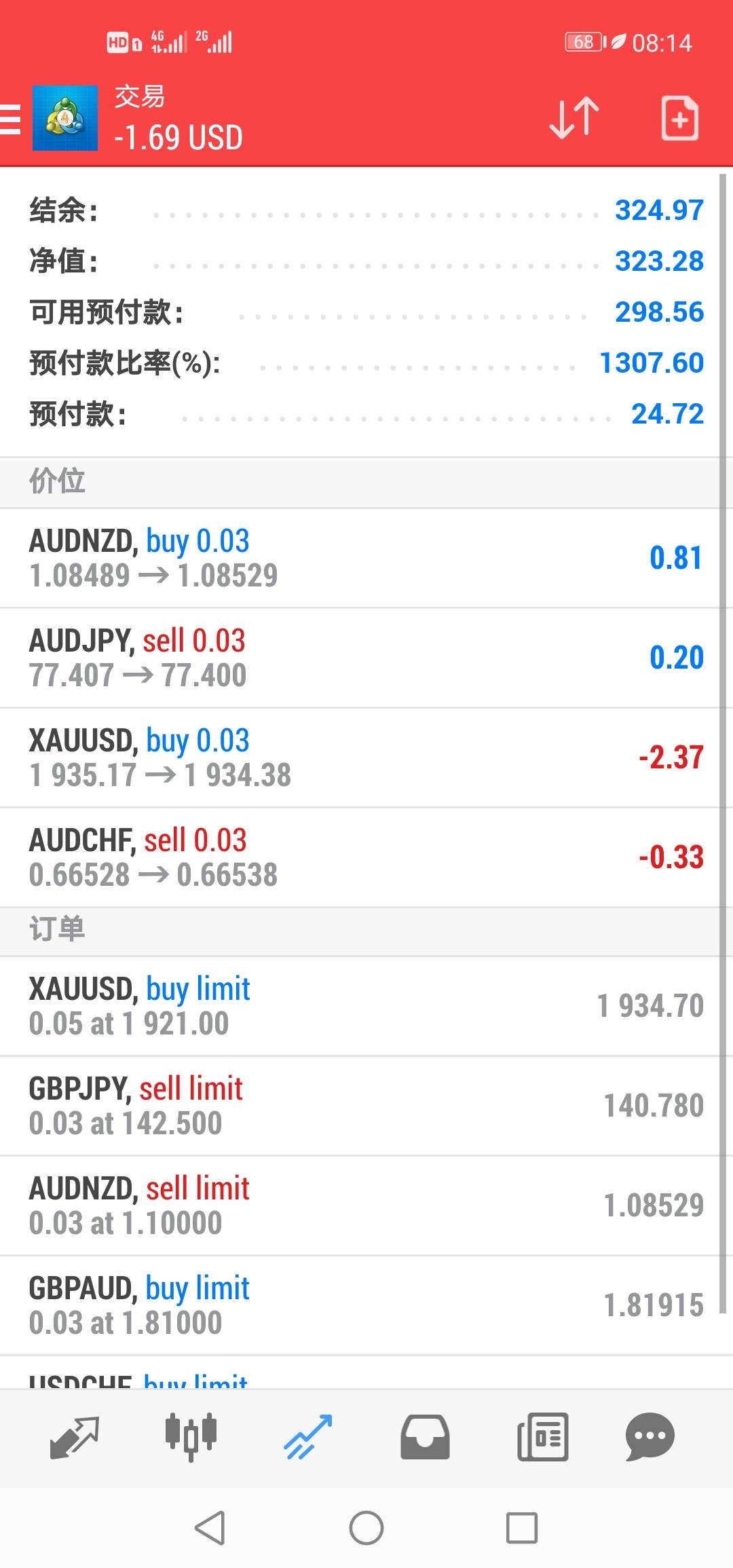Tap the sort arrows icon
The image size is (733, 1568).
tap(574, 119)
